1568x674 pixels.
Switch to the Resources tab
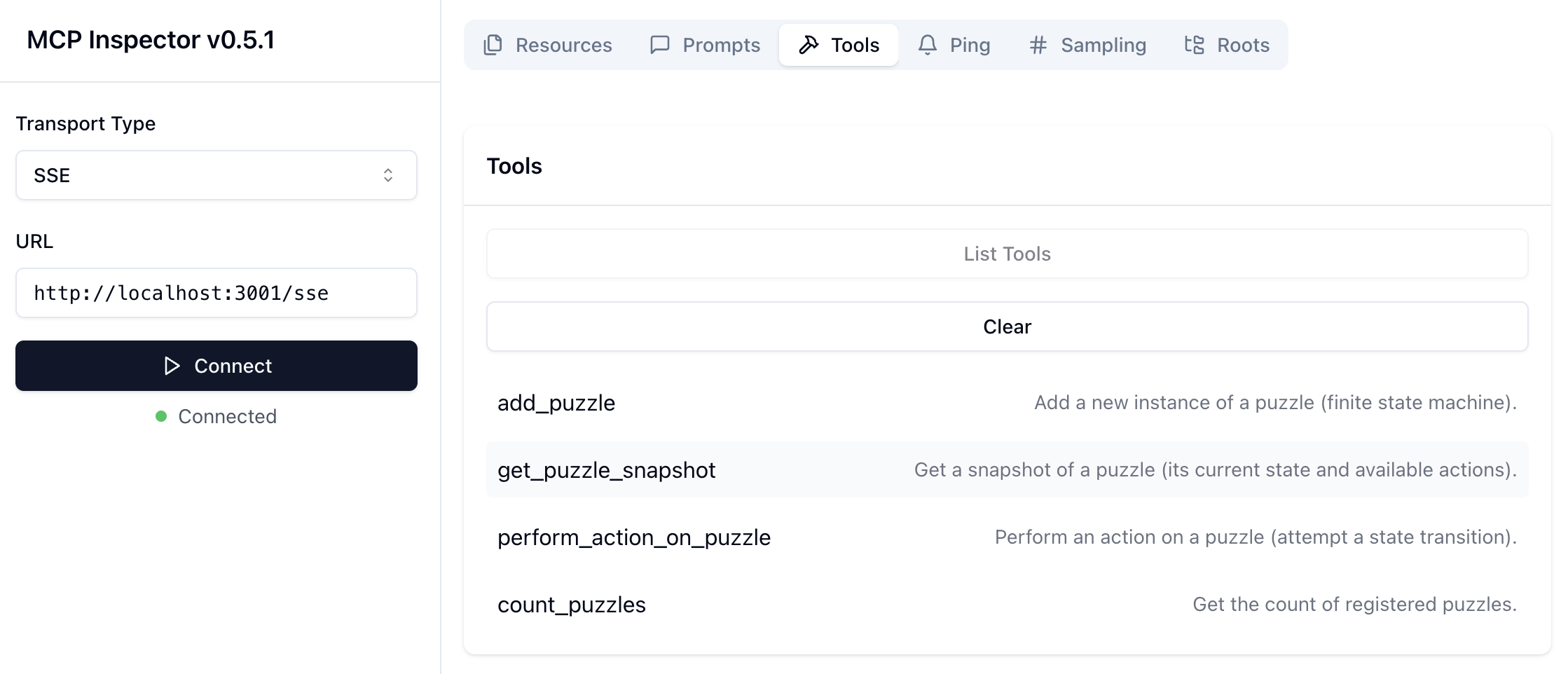(x=548, y=44)
